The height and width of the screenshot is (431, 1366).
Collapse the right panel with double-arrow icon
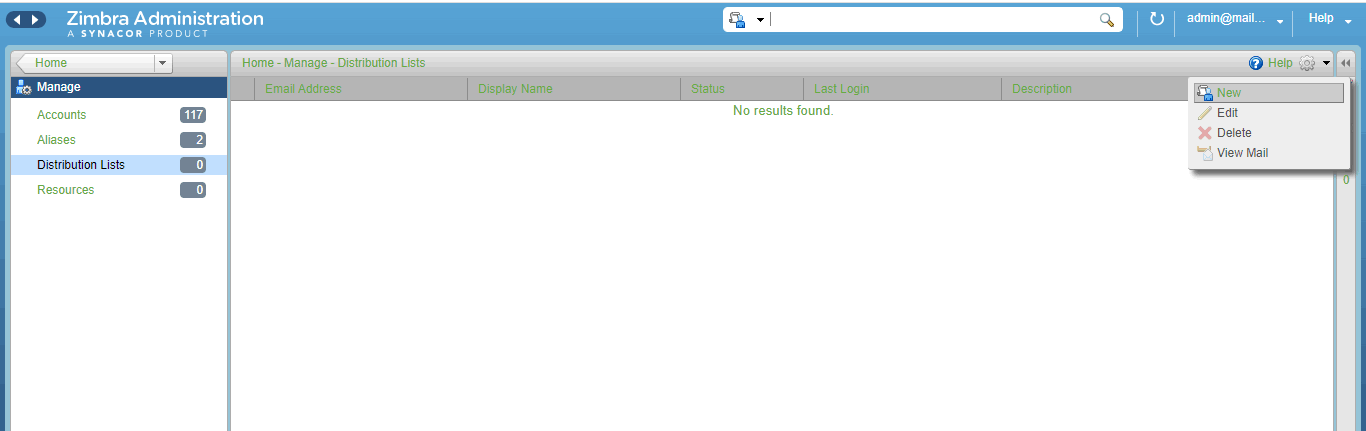(x=1345, y=63)
